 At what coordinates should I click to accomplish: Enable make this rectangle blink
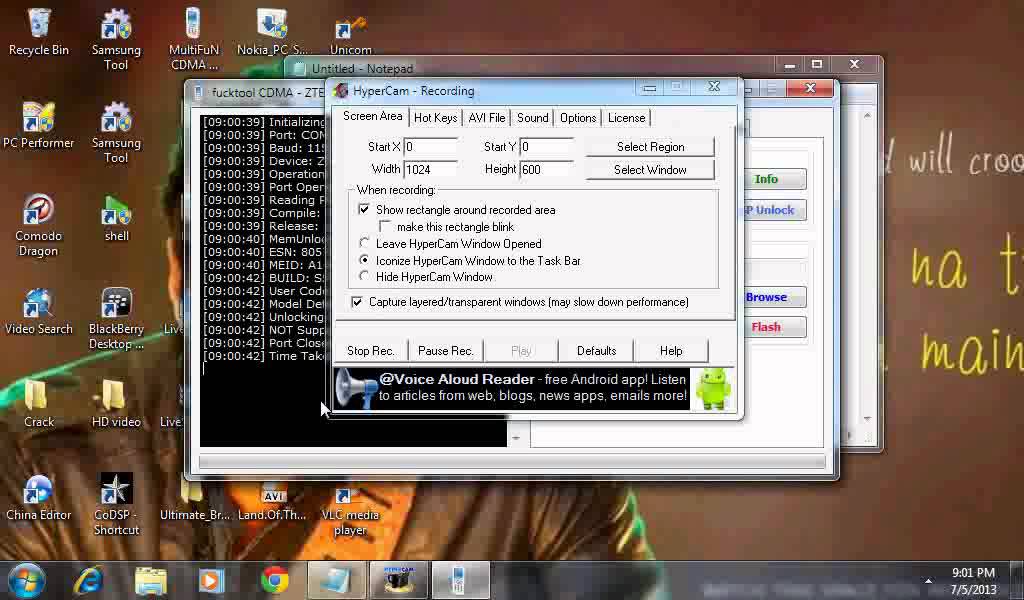coord(385,227)
